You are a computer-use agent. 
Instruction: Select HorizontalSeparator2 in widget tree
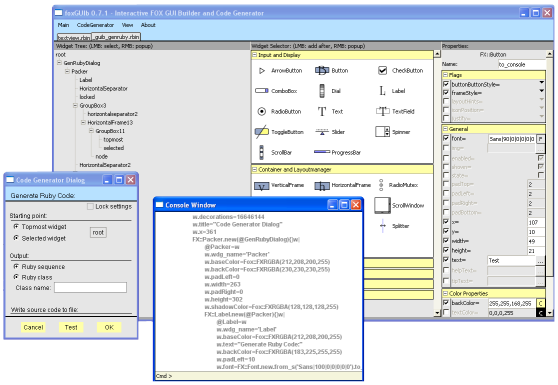point(105,165)
